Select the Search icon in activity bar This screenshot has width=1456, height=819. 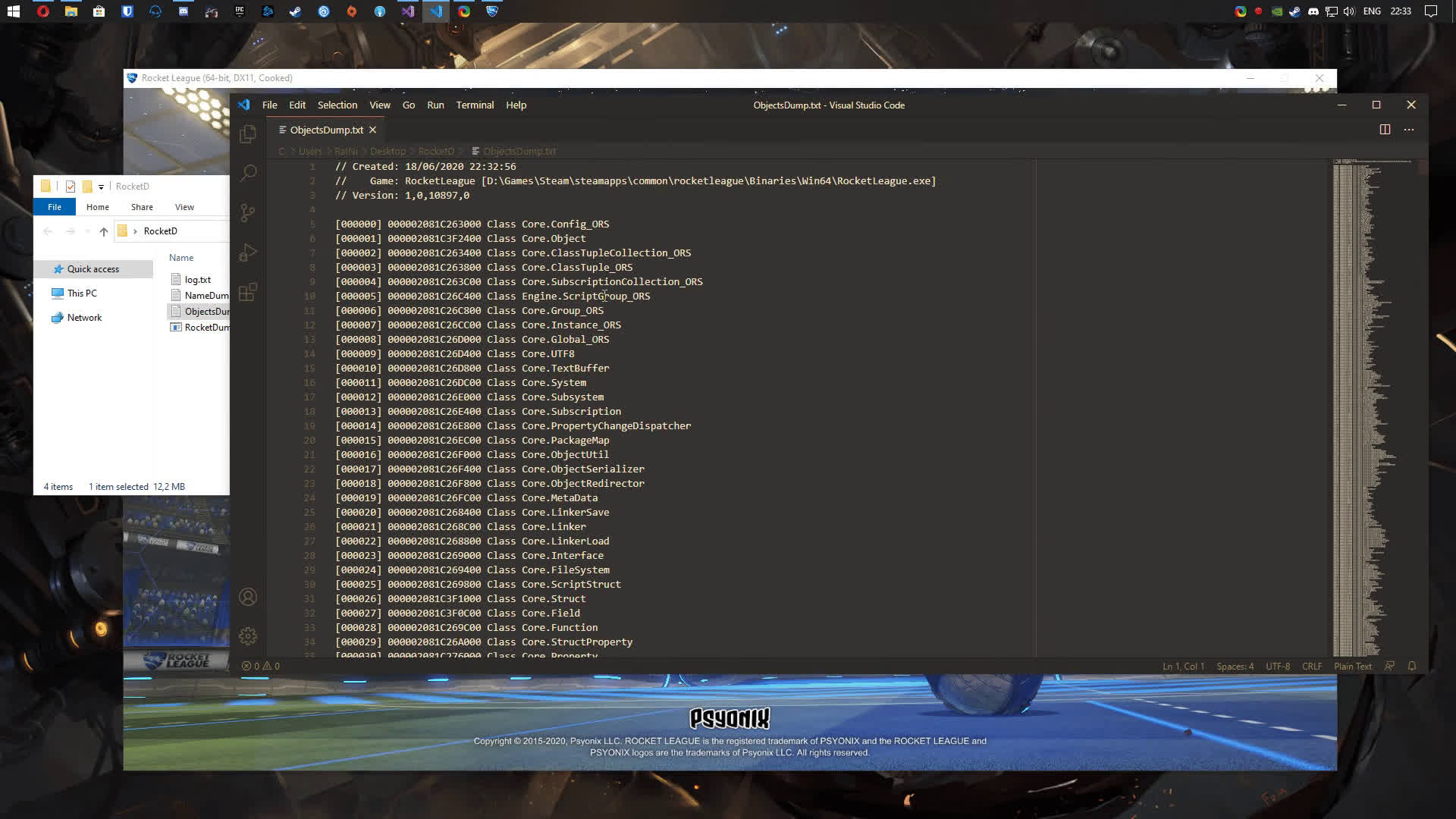coord(247,172)
